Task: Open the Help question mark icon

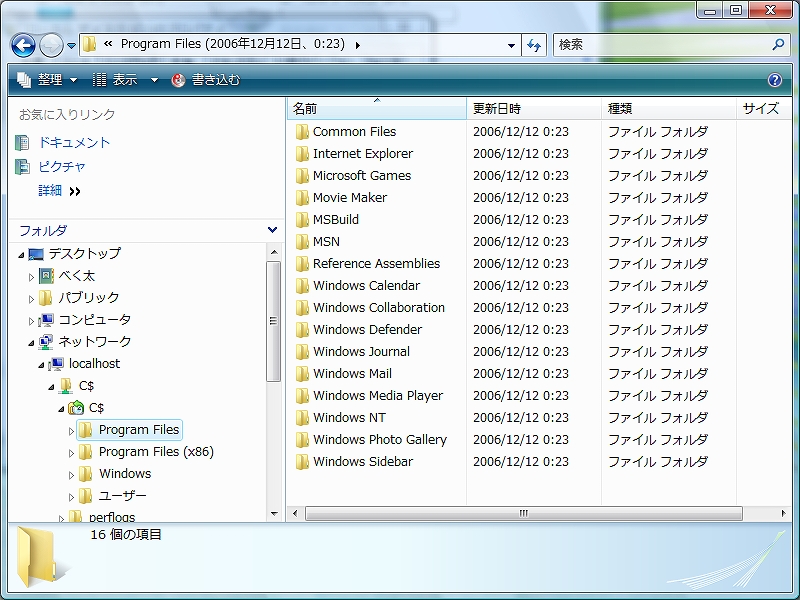Action: (x=774, y=80)
